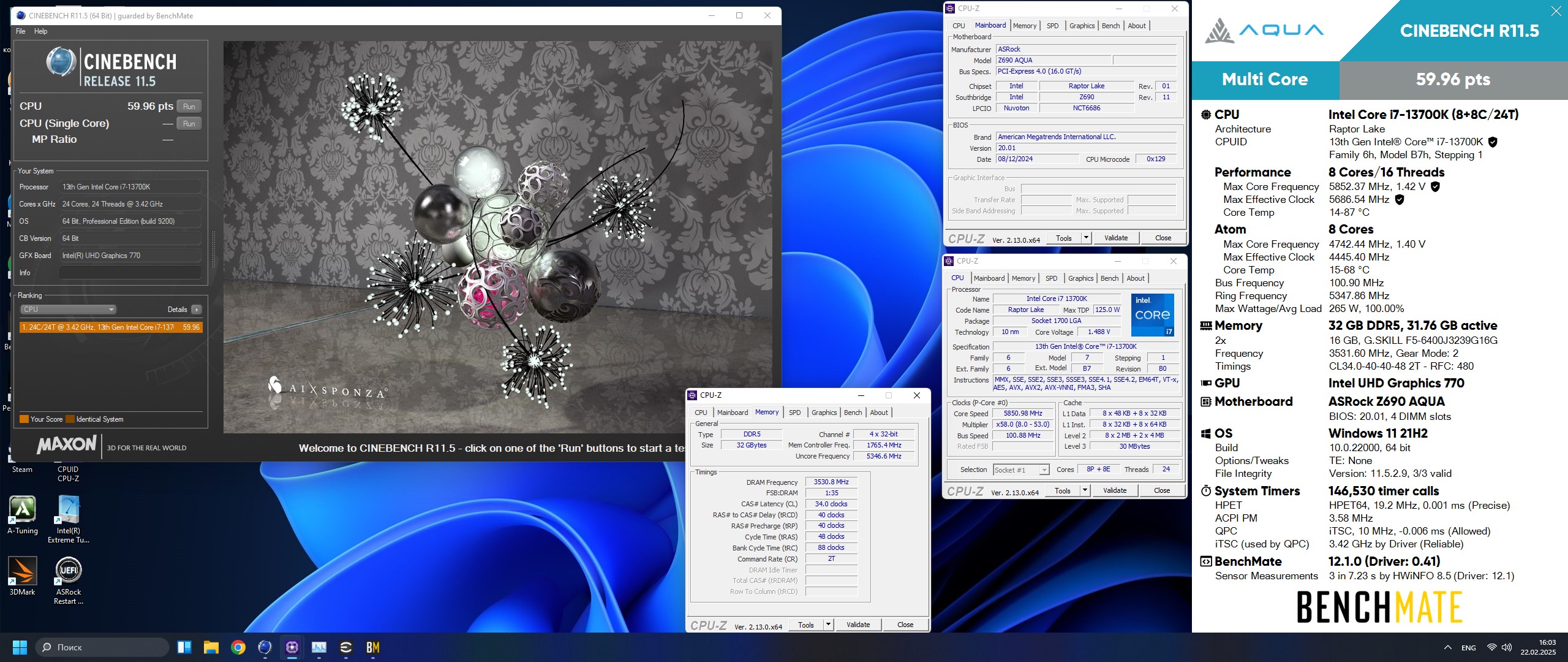The height and width of the screenshot is (662, 1568).
Task: Open Socket #1 selection dropdown
Action: (1021, 470)
